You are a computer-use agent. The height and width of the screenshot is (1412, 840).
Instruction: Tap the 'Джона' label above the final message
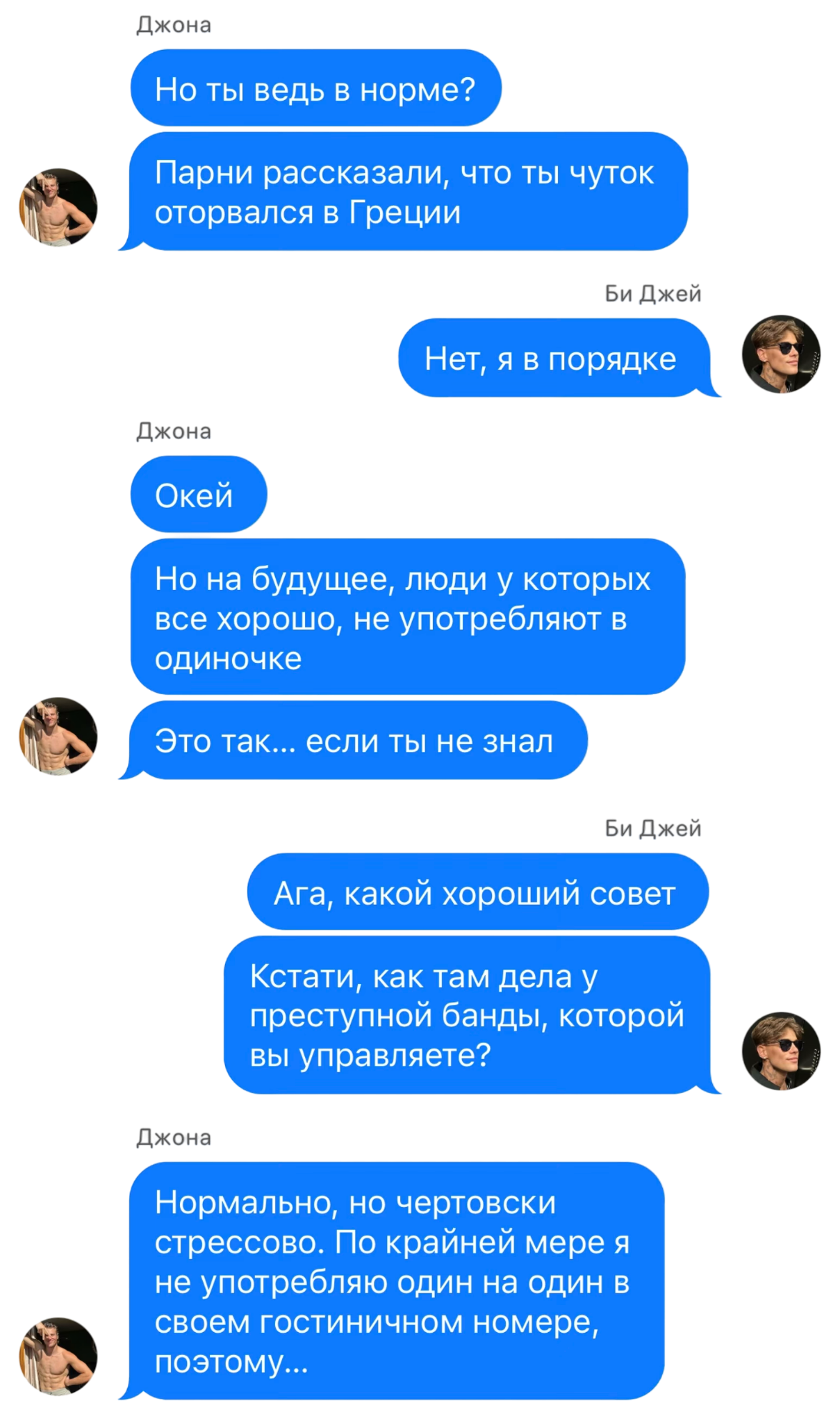(x=174, y=1137)
